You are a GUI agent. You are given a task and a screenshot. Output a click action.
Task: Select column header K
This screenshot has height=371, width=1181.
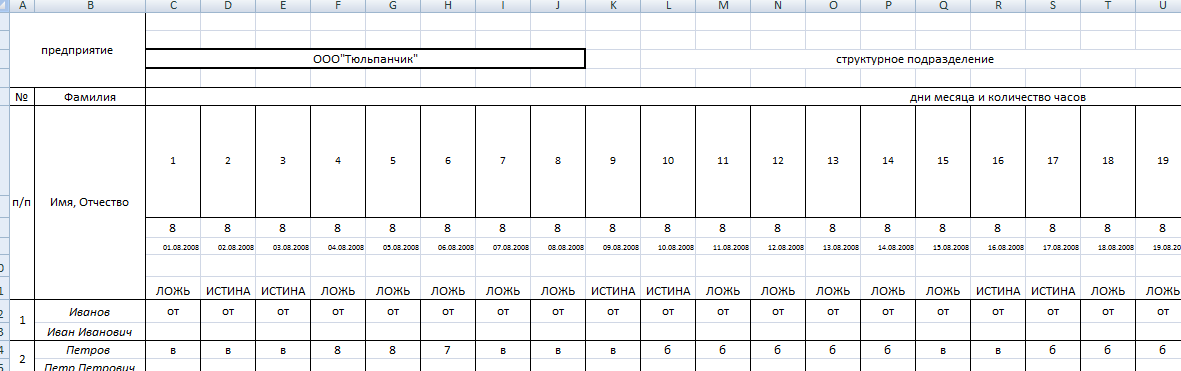[612, 6]
